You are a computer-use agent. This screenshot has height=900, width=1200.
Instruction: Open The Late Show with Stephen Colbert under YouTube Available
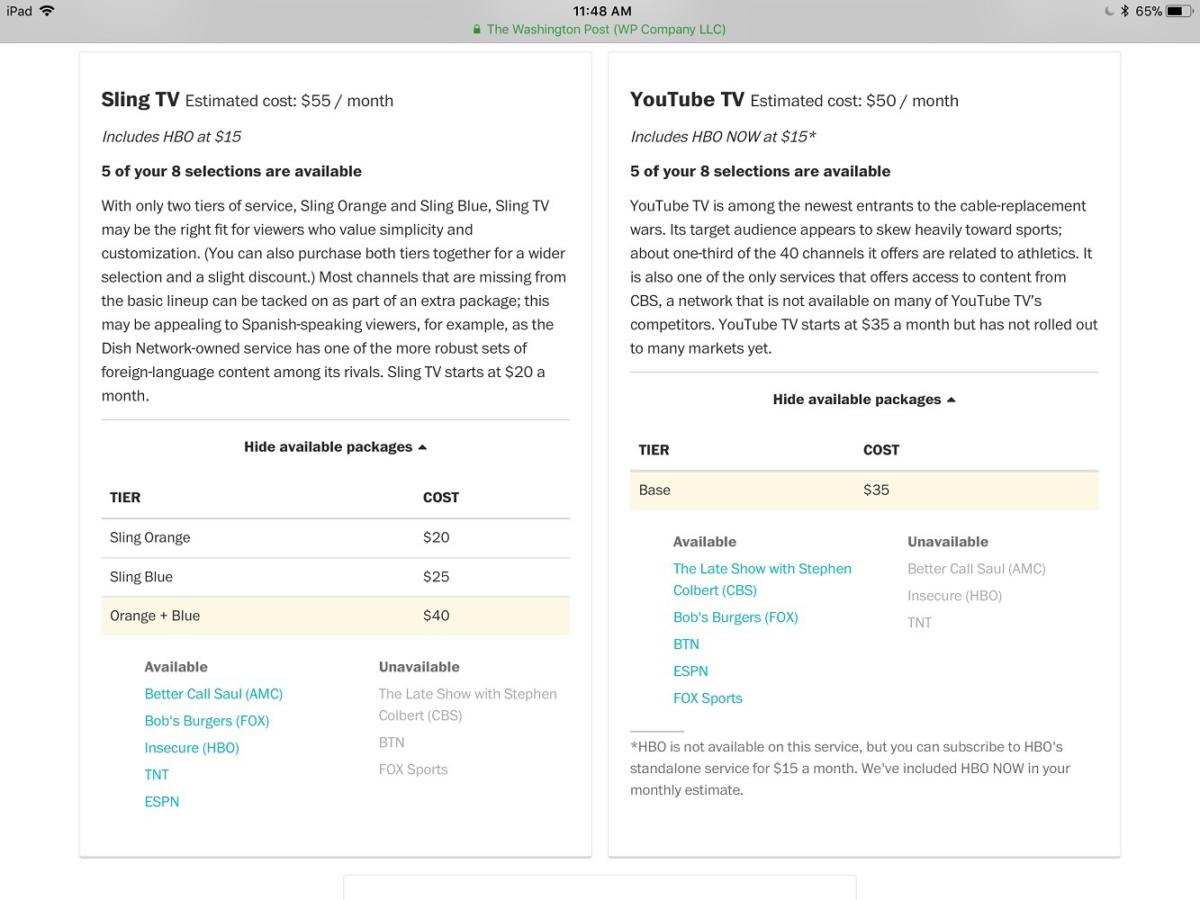(x=762, y=579)
